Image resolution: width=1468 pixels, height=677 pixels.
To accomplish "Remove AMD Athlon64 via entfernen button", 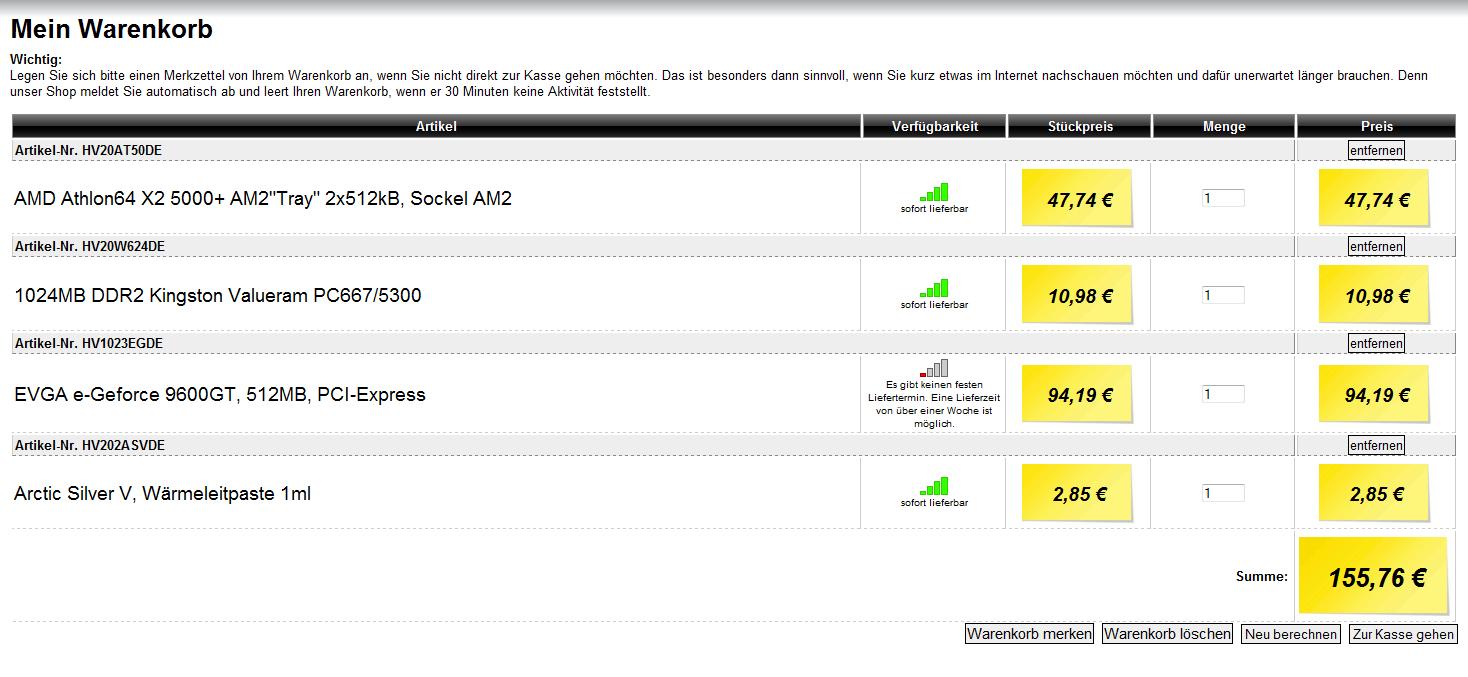I will [x=1376, y=150].
